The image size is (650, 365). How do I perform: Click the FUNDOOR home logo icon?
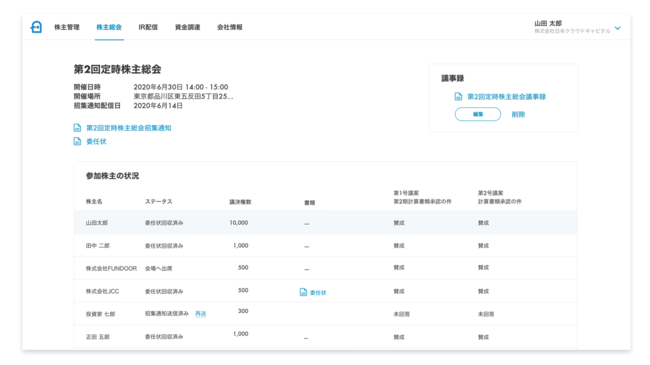36,27
